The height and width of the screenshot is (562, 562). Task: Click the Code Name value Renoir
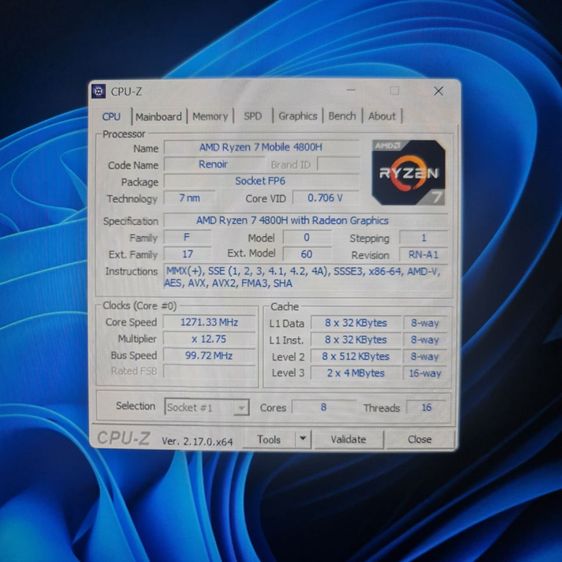point(213,164)
